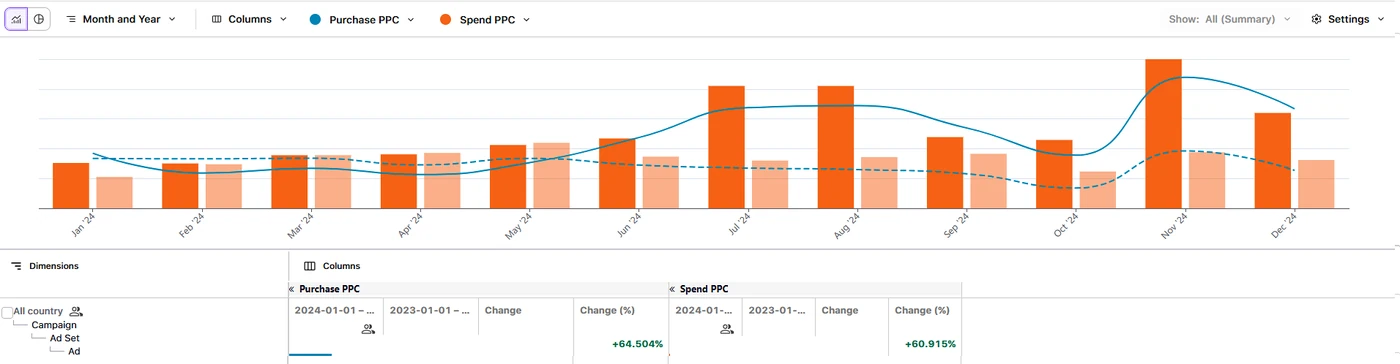Open the Settings menu

pyautogui.click(x=1348, y=19)
